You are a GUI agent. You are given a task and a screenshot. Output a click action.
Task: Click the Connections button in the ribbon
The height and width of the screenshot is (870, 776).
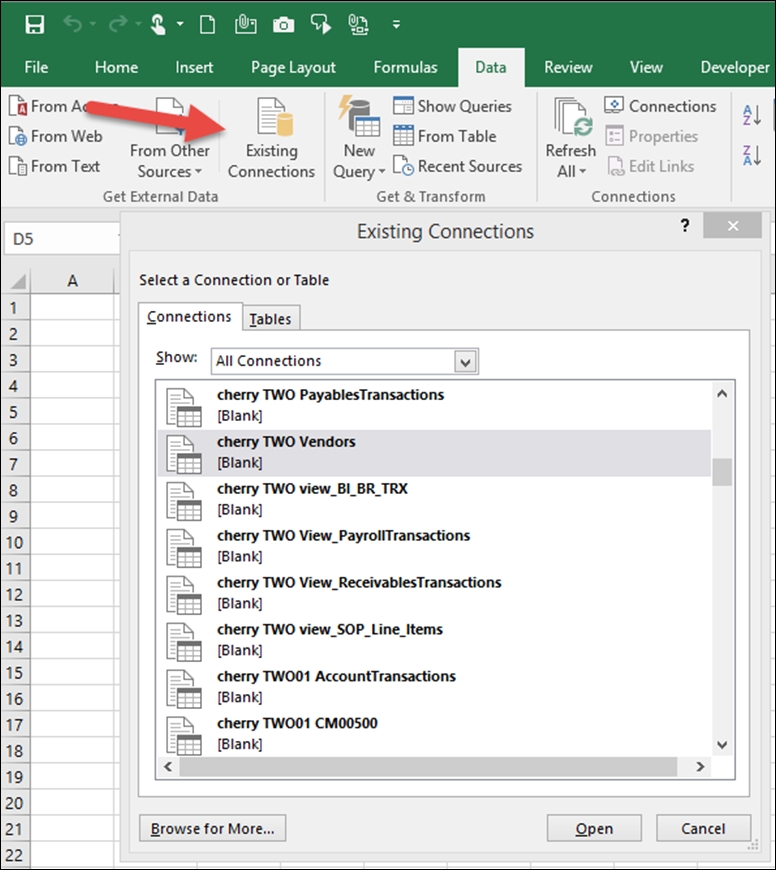pos(661,106)
